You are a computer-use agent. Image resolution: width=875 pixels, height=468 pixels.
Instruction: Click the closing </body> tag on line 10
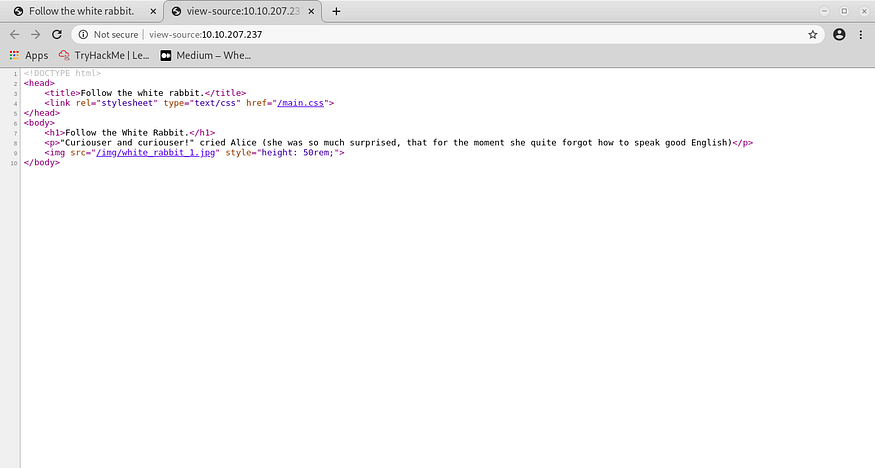41,162
